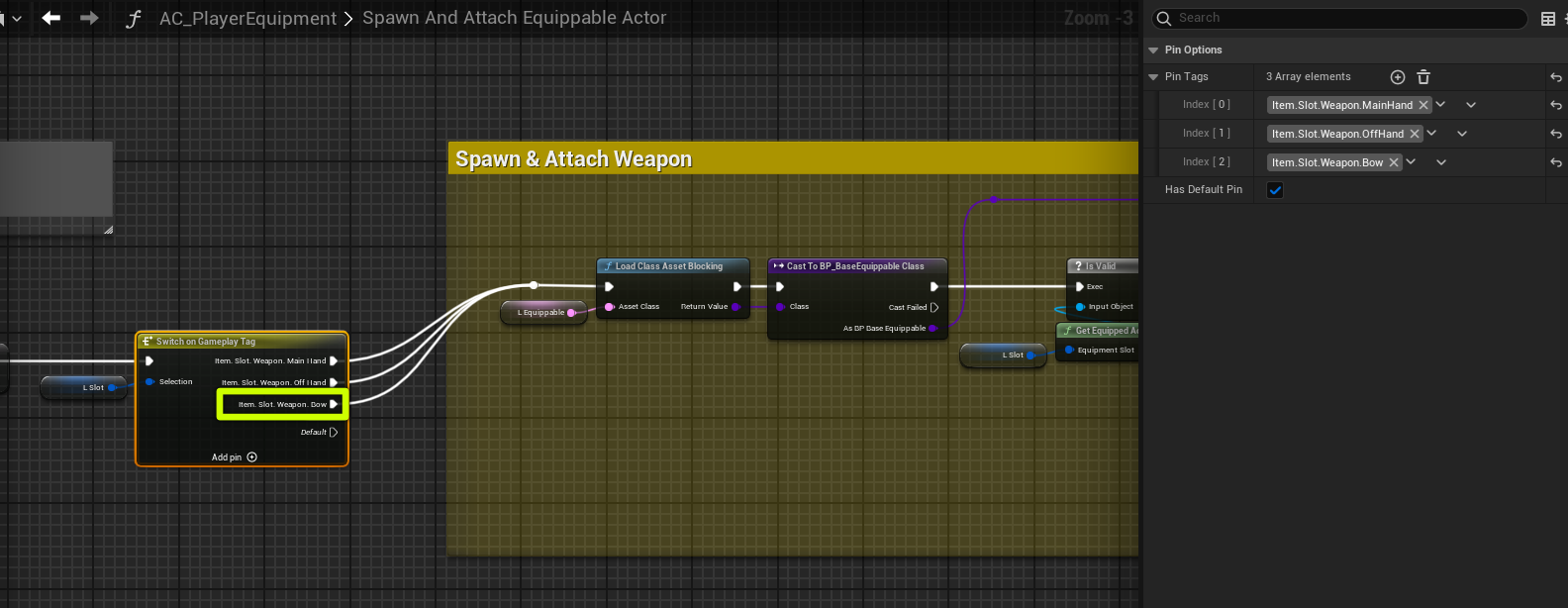Reset Index 1 row to default value
The height and width of the screenshot is (608, 1568).
1556,134
